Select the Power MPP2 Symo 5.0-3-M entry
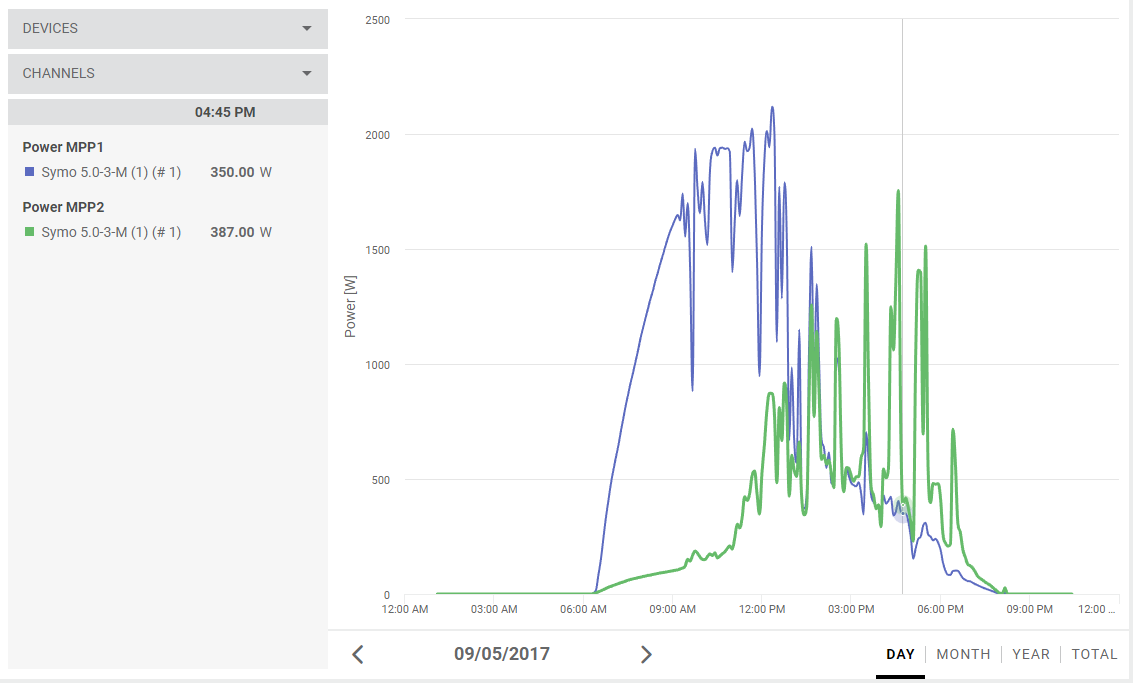The width and height of the screenshot is (1133, 683). tap(111, 232)
